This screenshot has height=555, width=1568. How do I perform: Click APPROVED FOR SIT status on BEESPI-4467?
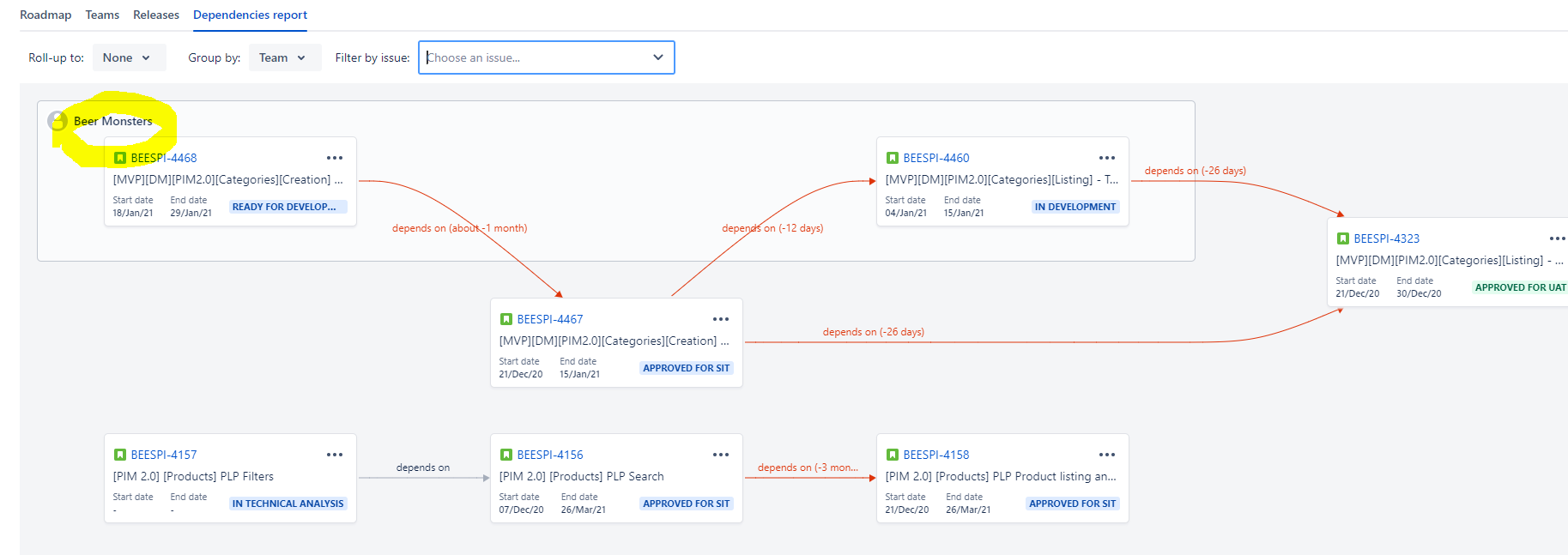687,368
